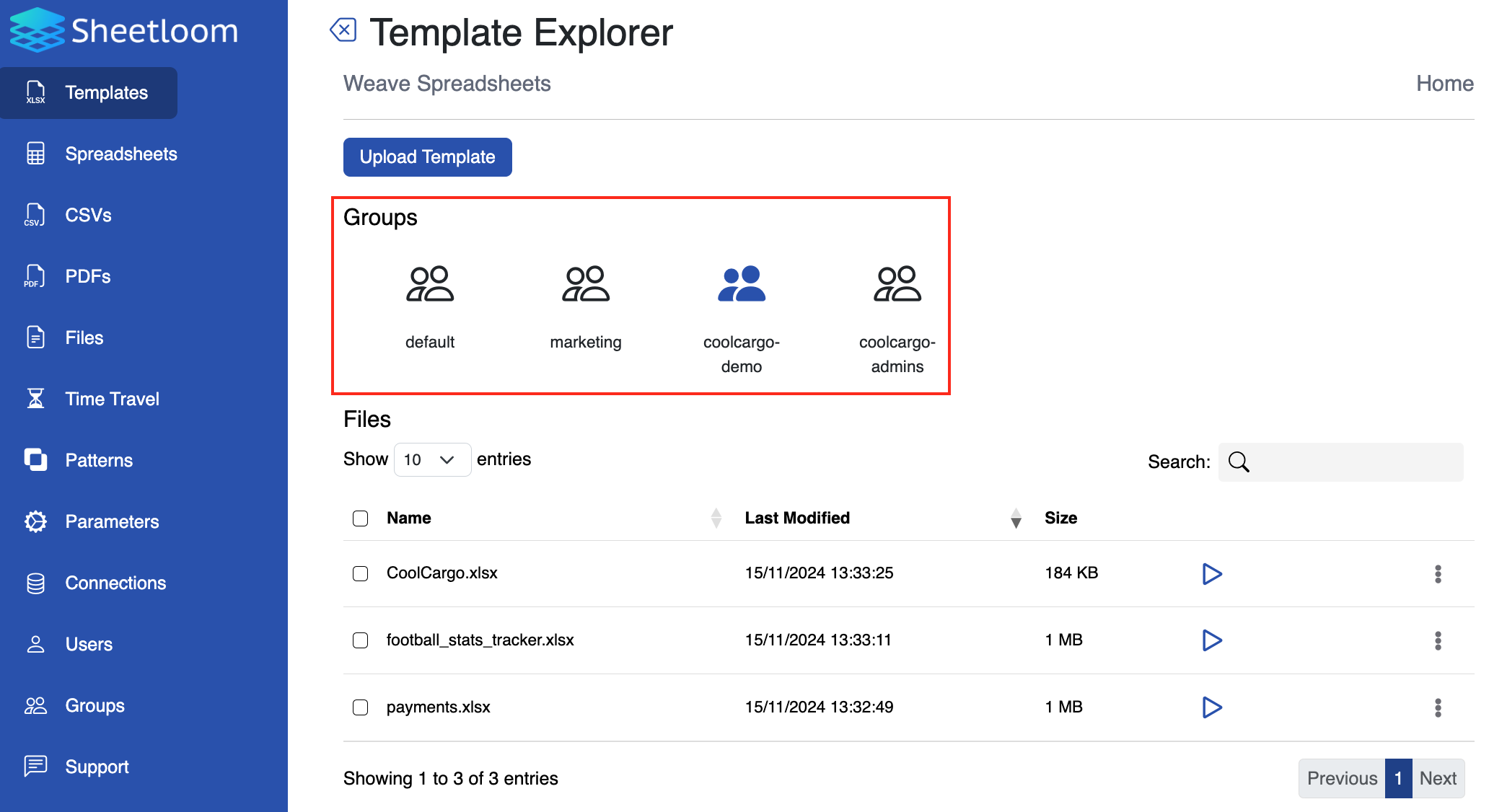Sort files by Last Modified
The height and width of the screenshot is (812, 1489).
pos(1015,518)
